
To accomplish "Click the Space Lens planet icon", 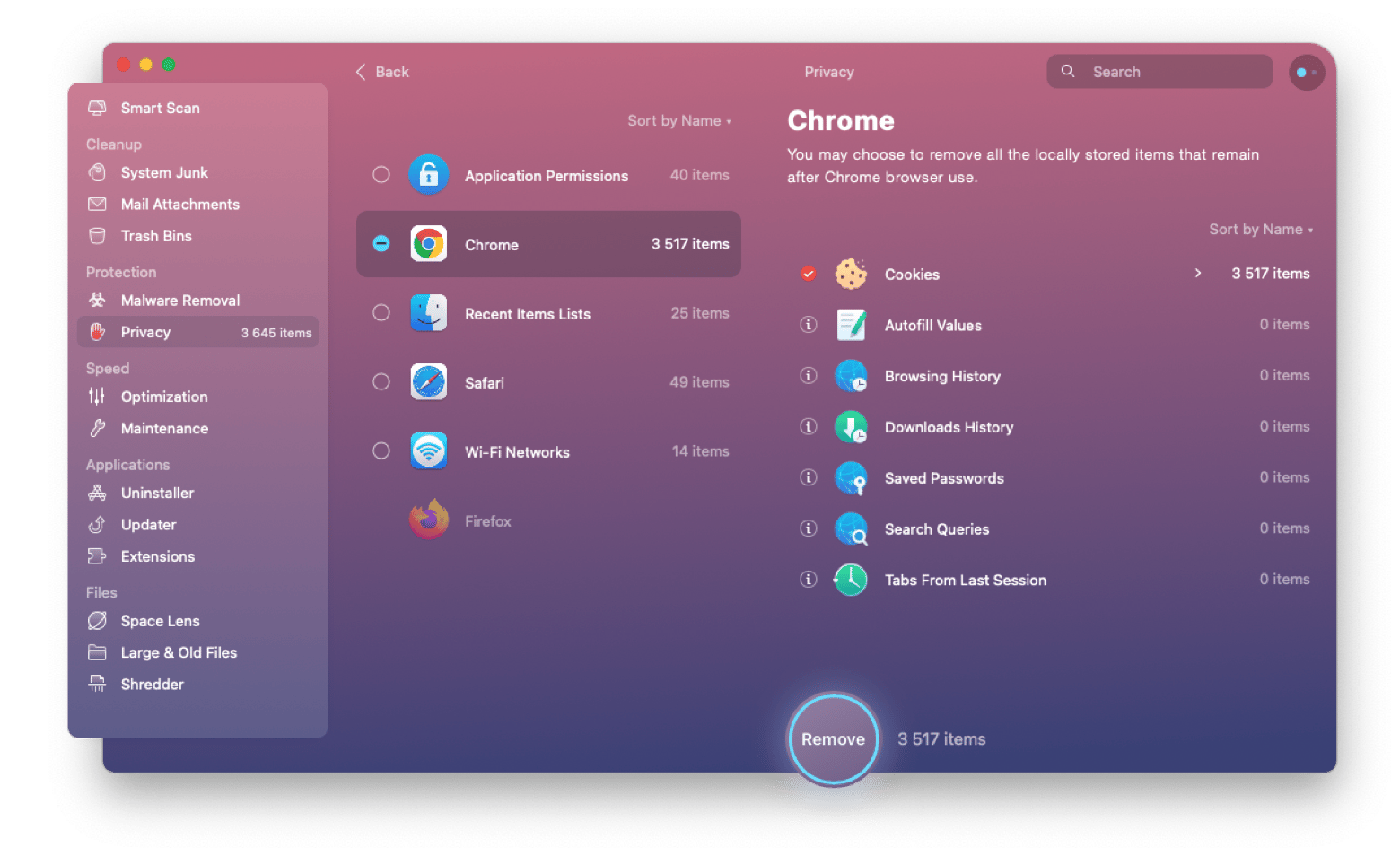I will [97, 621].
